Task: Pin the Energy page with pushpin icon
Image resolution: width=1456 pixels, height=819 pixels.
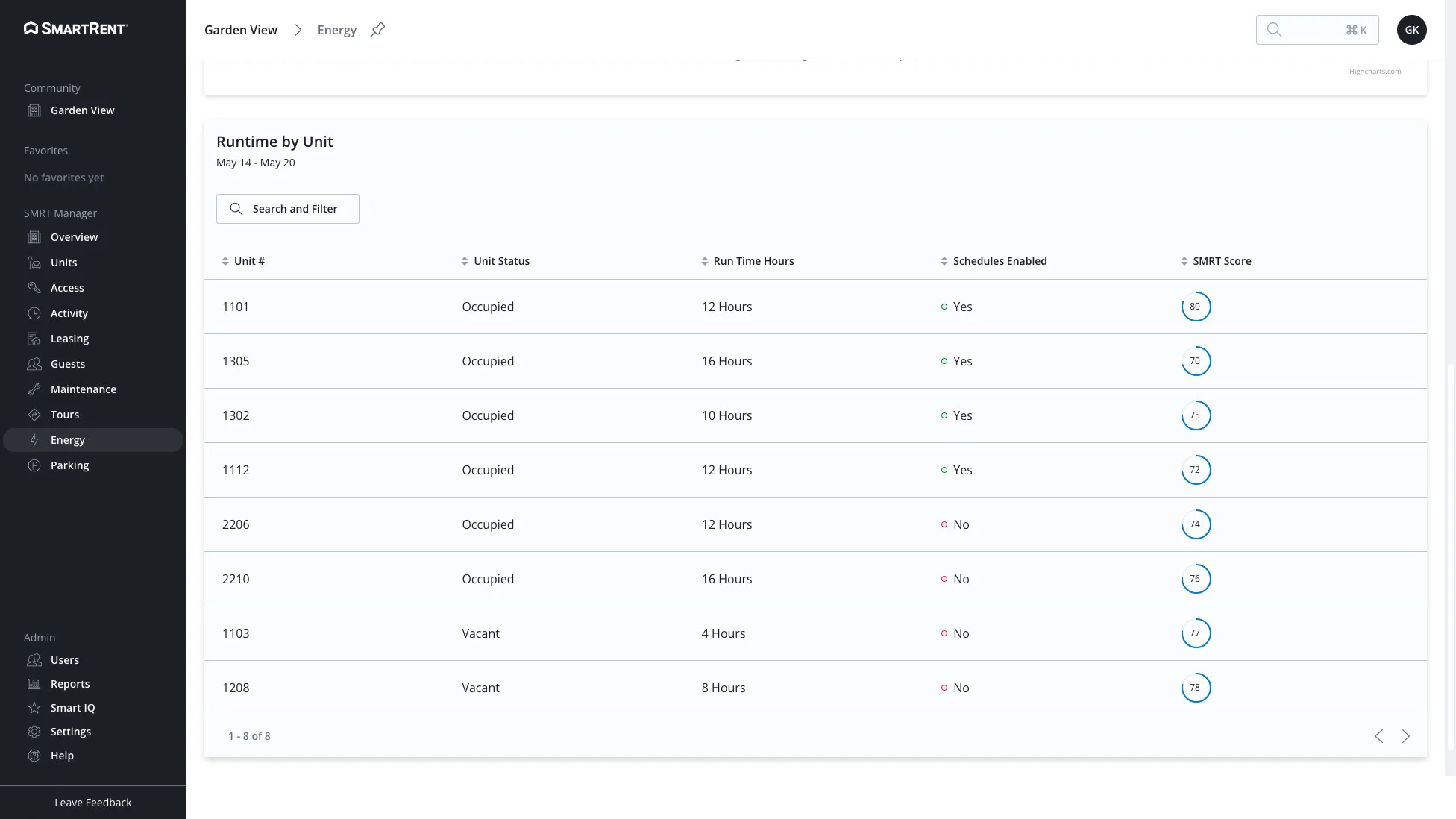Action: 377,30
